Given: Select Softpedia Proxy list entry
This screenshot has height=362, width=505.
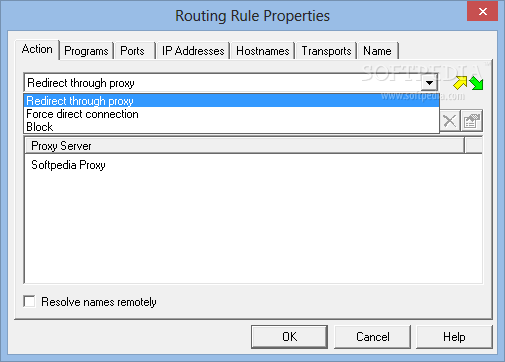Looking at the screenshot, I should click(x=68, y=165).
